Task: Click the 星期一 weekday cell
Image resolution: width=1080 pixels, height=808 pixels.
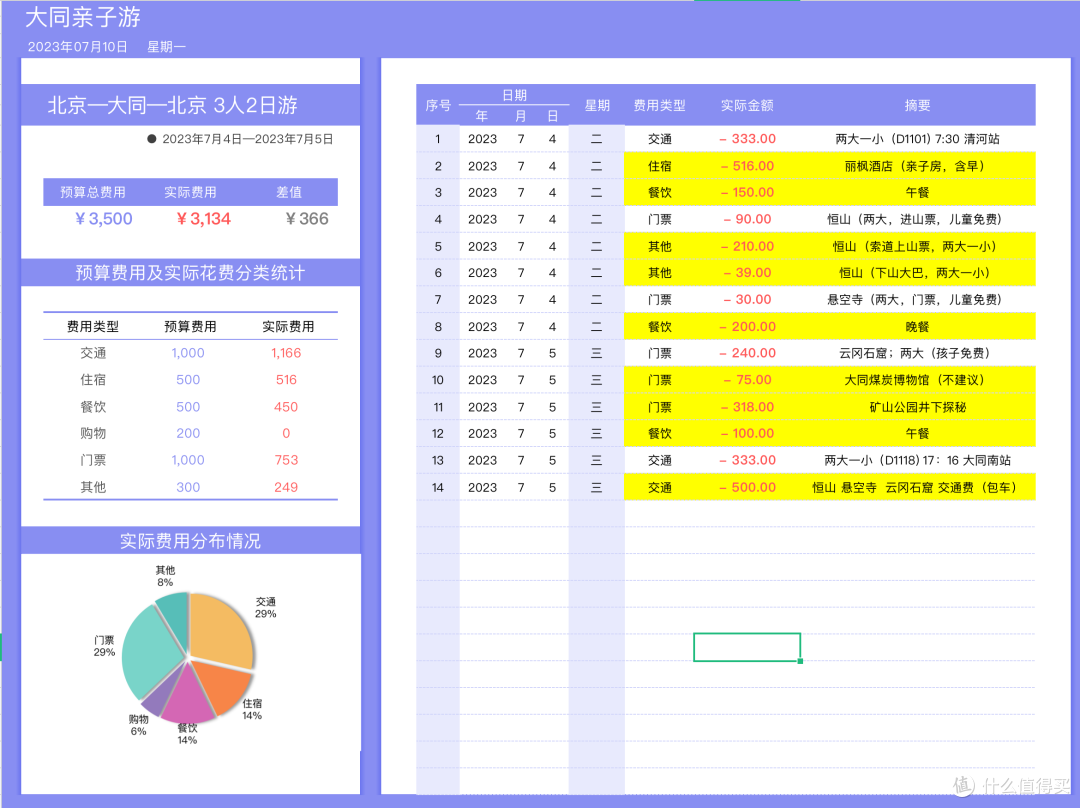Action: point(166,47)
